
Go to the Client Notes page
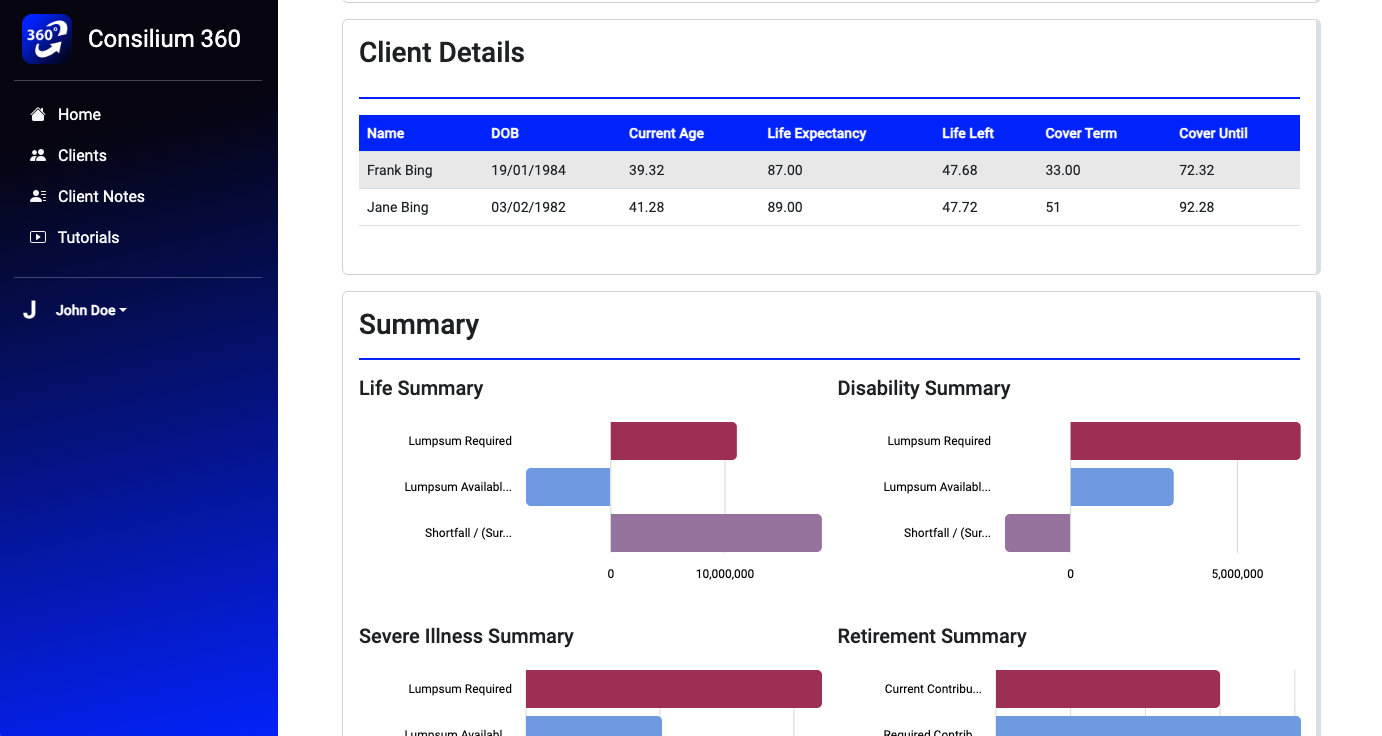click(101, 197)
